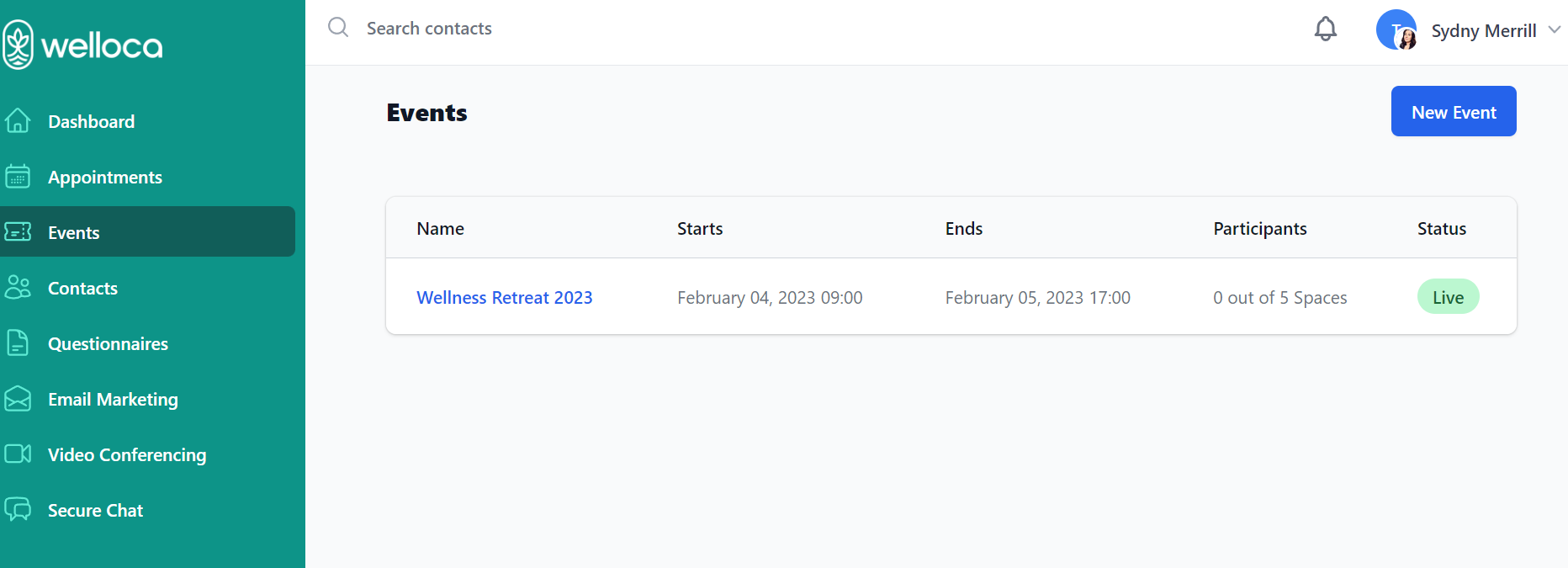Click the search magnifier icon
The image size is (1568, 568).
[338, 28]
